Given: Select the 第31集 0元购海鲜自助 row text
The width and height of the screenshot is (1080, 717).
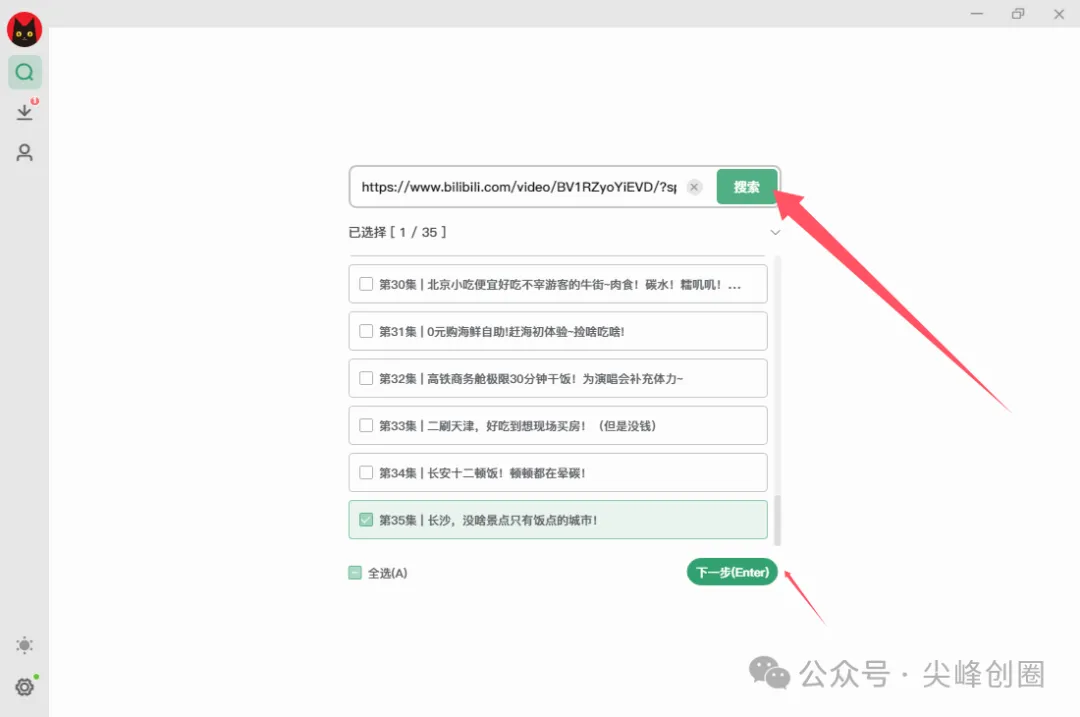Looking at the screenshot, I should pyautogui.click(x=502, y=331).
